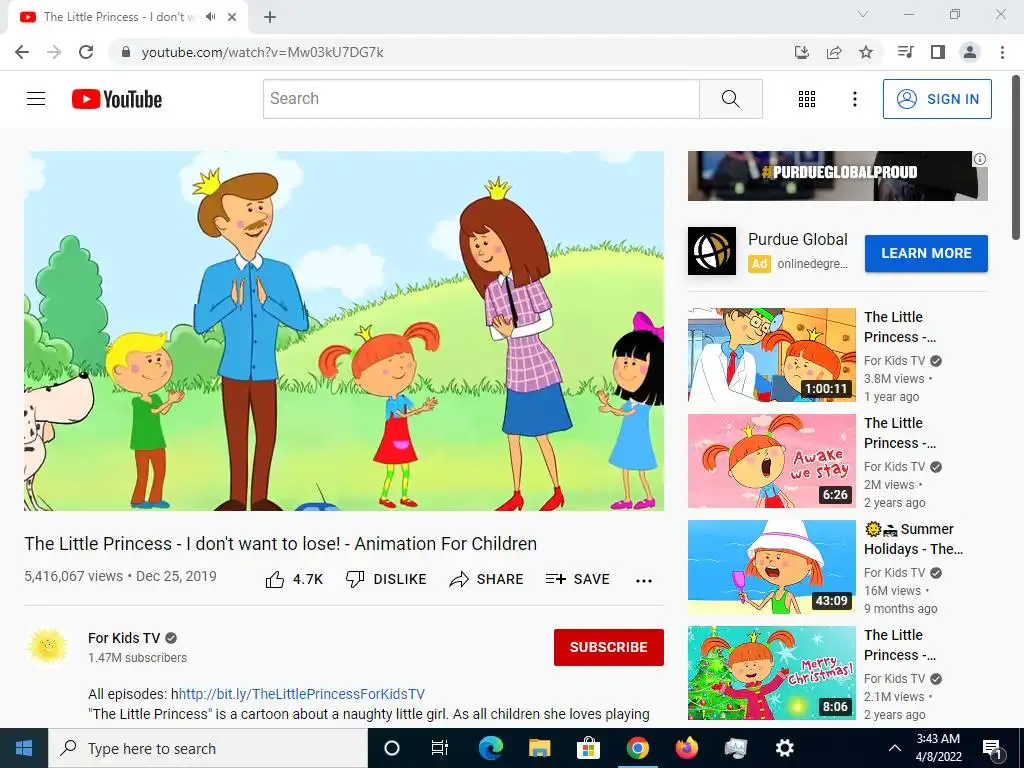Click the main video player

(x=344, y=330)
